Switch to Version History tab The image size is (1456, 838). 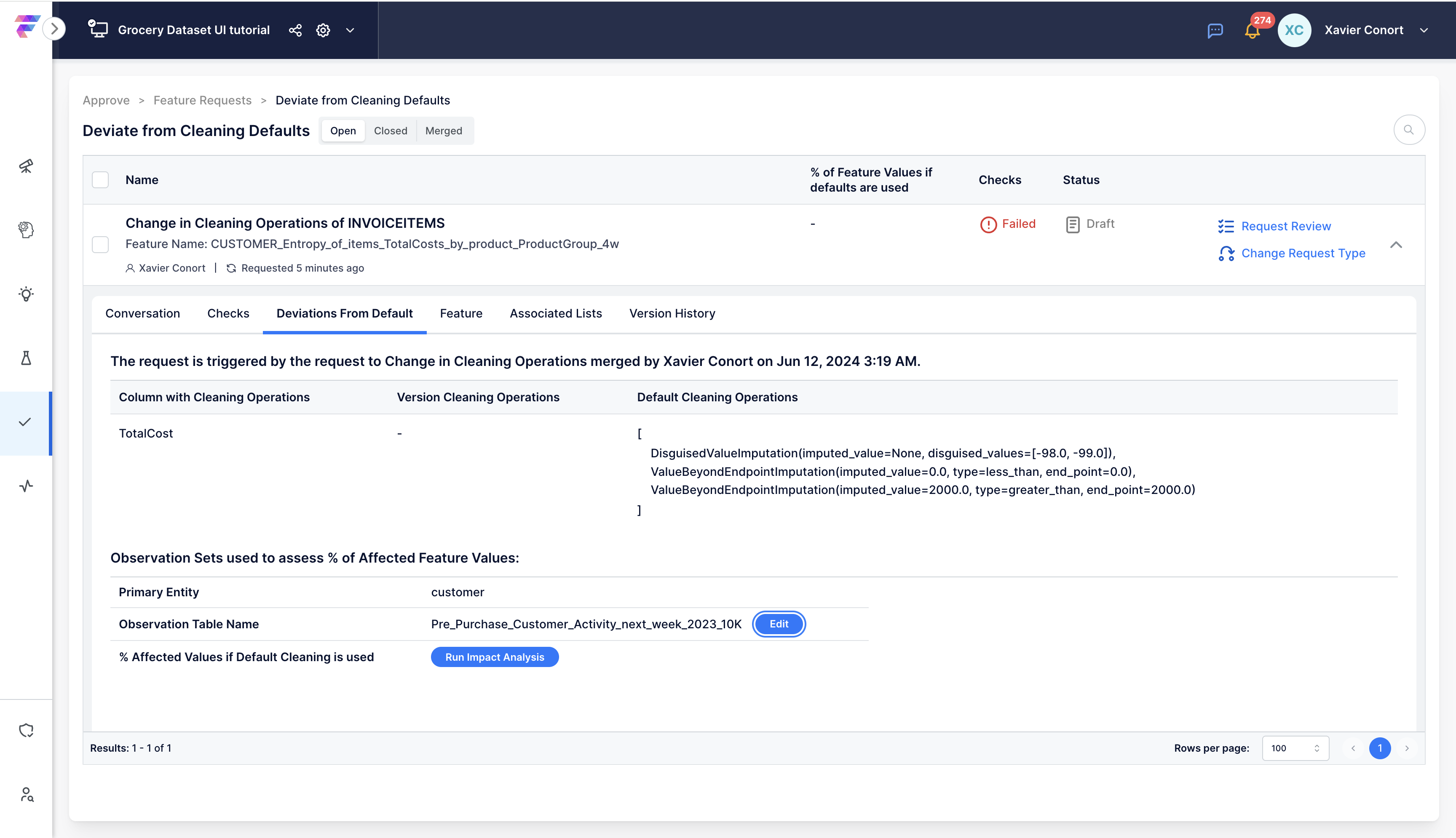pos(672,314)
